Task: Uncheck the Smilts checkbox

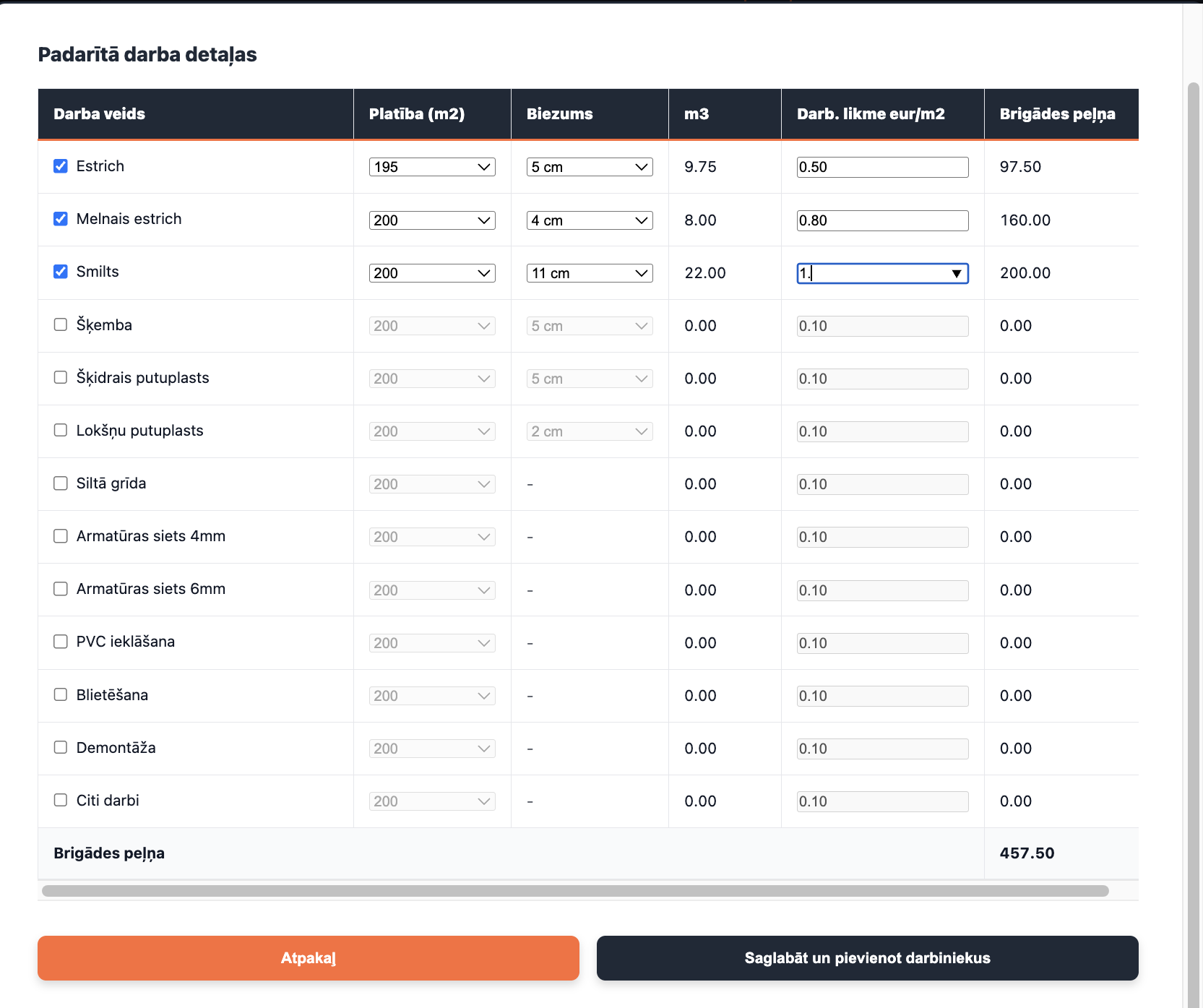Action: [61, 272]
